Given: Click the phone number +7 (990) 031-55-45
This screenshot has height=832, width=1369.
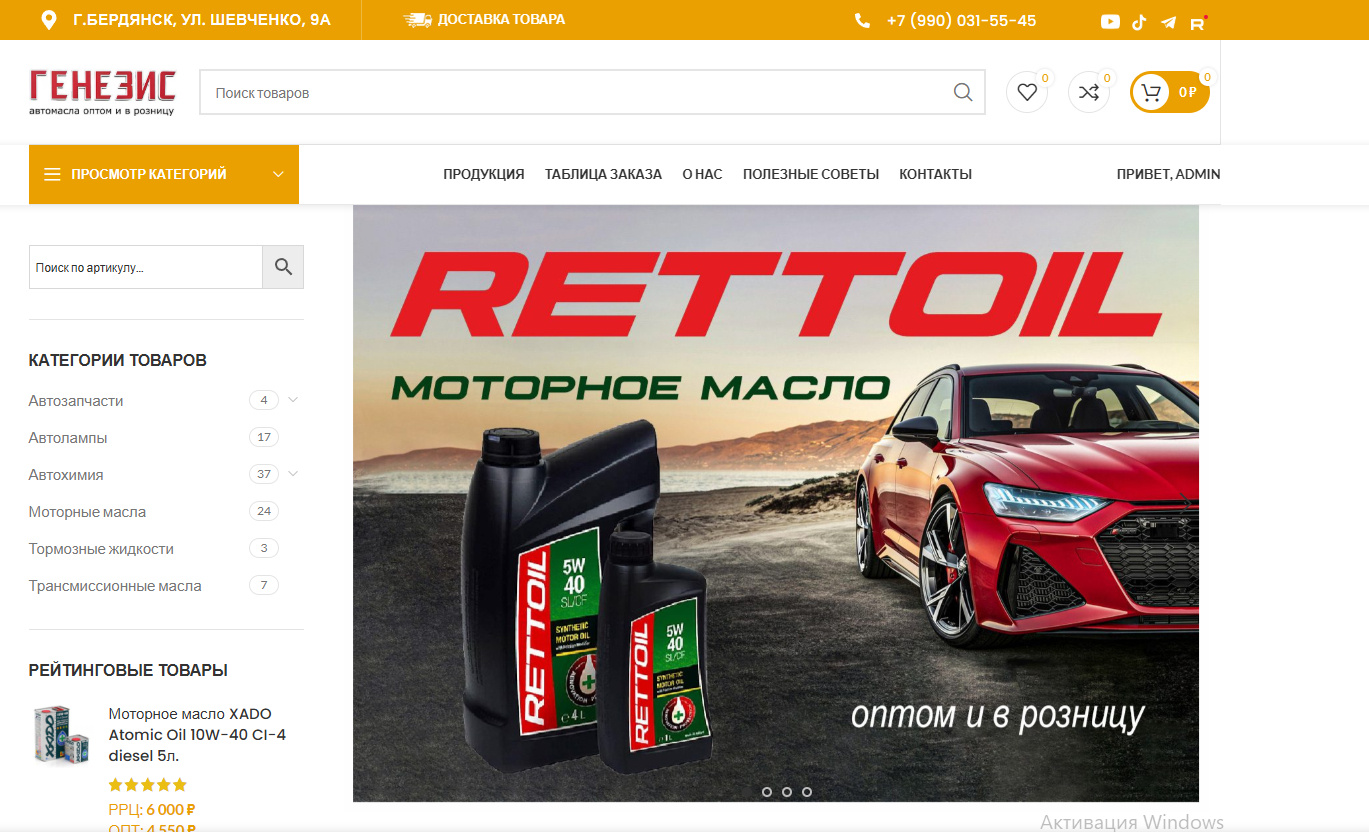Looking at the screenshot, I should coord(961,21).
